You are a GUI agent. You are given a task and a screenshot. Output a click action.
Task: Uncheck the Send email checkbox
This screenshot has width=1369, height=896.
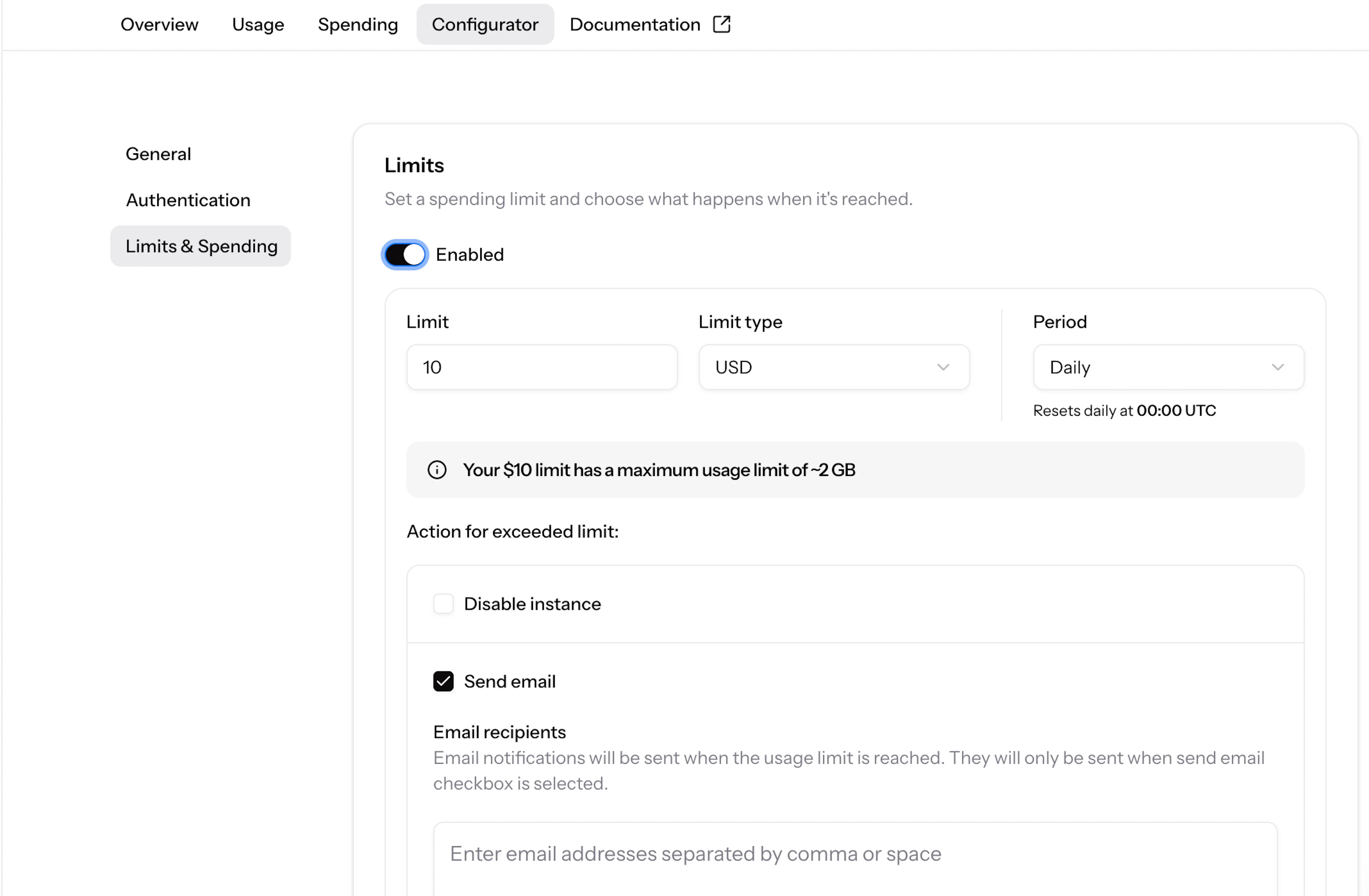pos(443,681)
